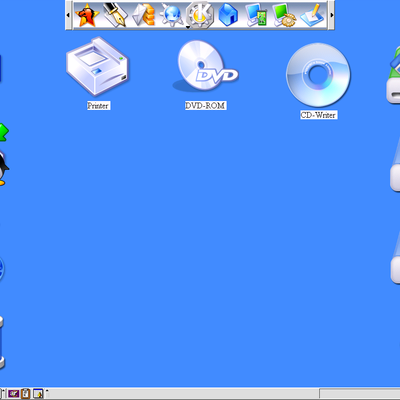Click the green arrow icon at left edge
This screenshot has height=400, width=400.
[4, 132]
